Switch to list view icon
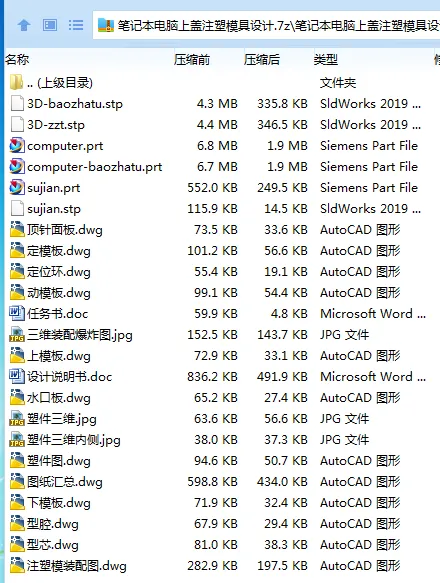 [76, 25]
